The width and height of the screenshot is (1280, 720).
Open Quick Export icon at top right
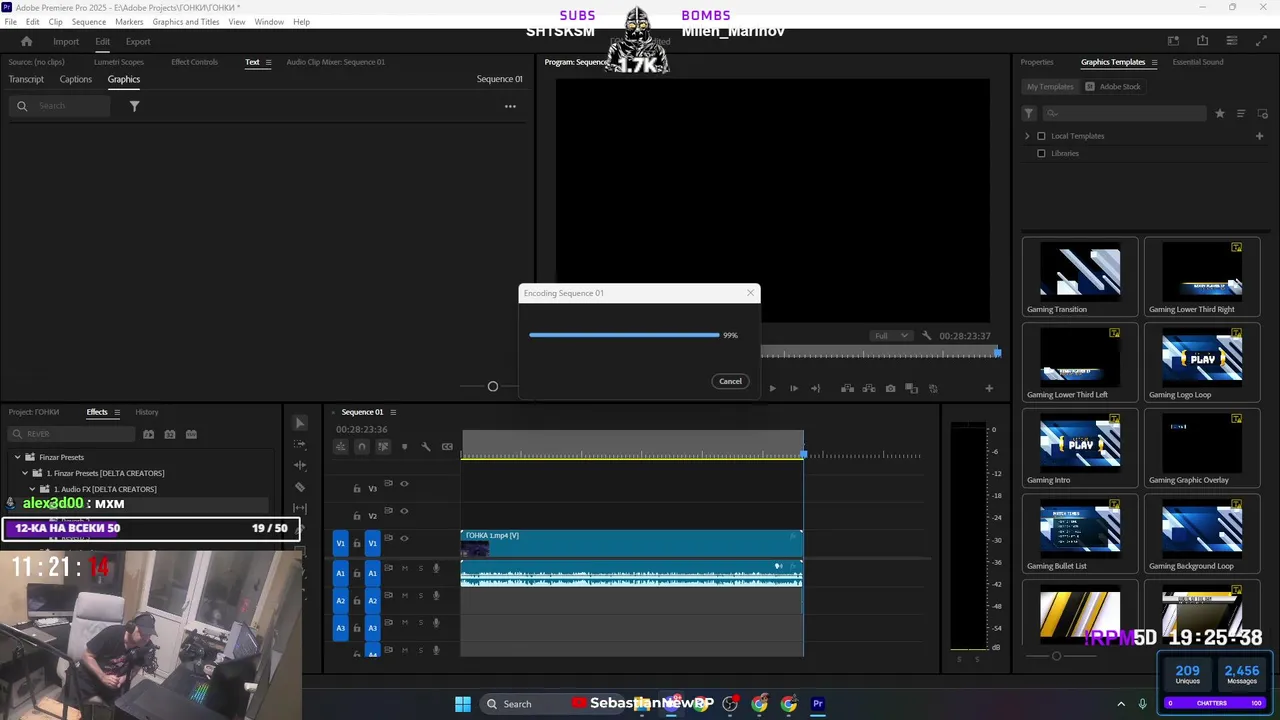tap(1203, 41)
